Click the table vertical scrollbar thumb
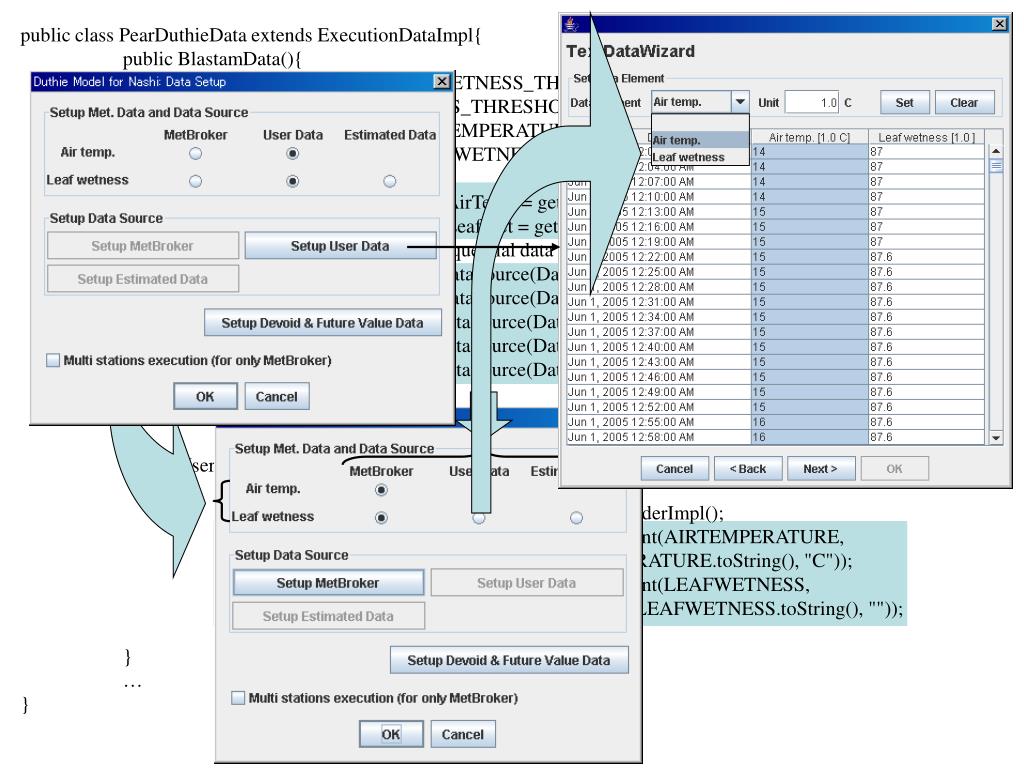 pyautogui.click(x=995, y=166)
